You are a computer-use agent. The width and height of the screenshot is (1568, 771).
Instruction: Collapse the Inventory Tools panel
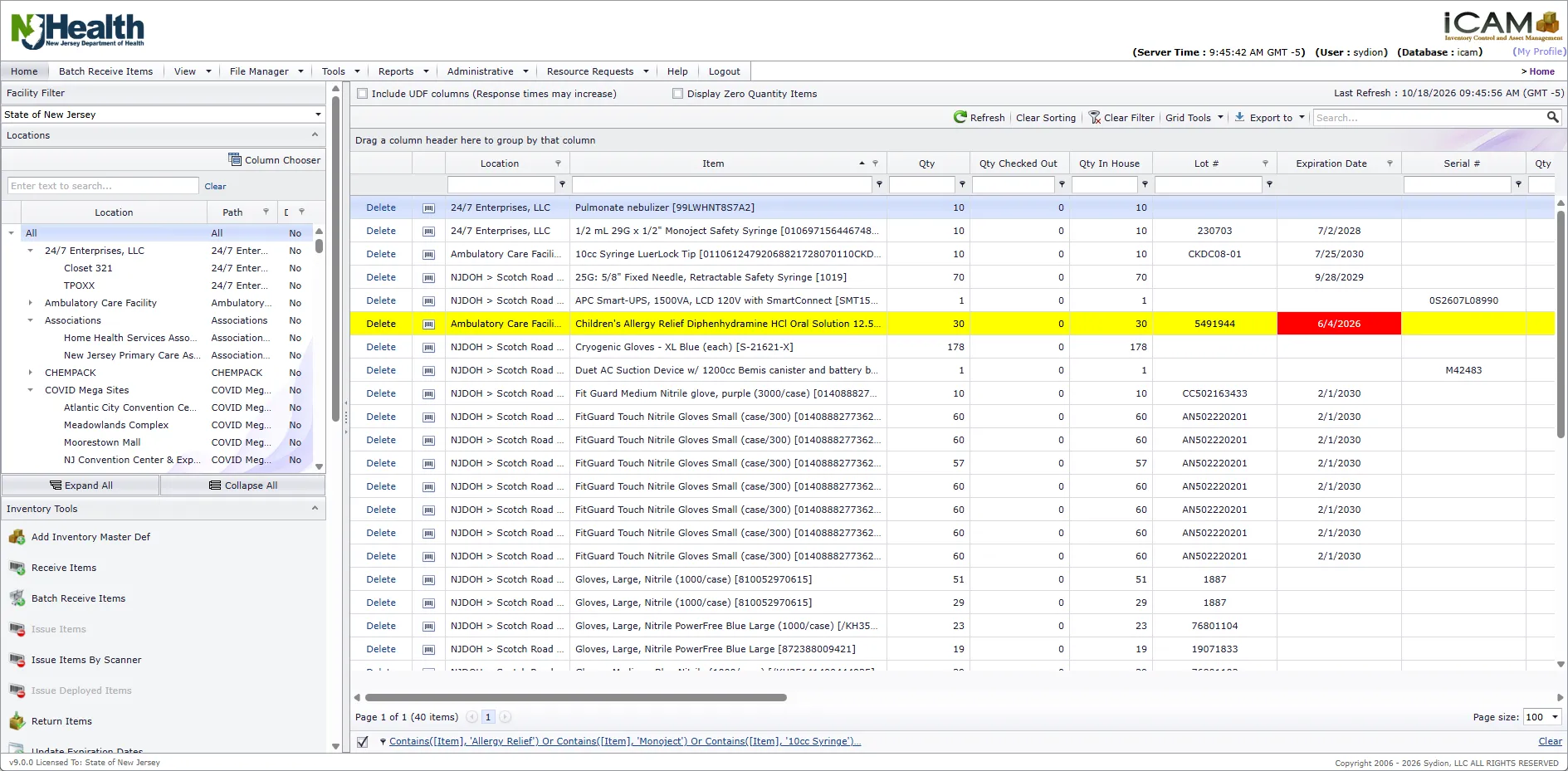coord(315,508)
